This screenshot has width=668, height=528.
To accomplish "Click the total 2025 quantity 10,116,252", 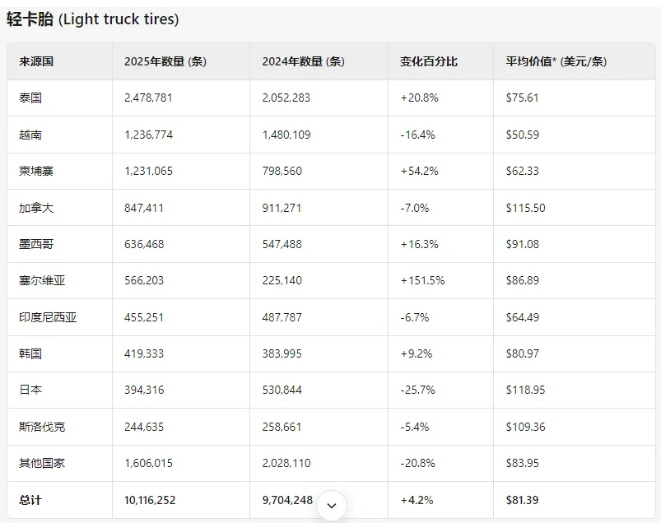I will pos(158,500).
